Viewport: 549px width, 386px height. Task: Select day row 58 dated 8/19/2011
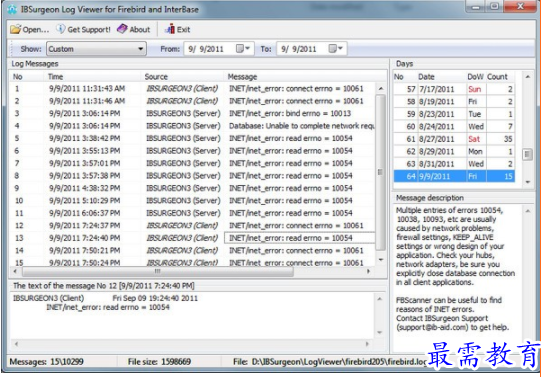454,102
